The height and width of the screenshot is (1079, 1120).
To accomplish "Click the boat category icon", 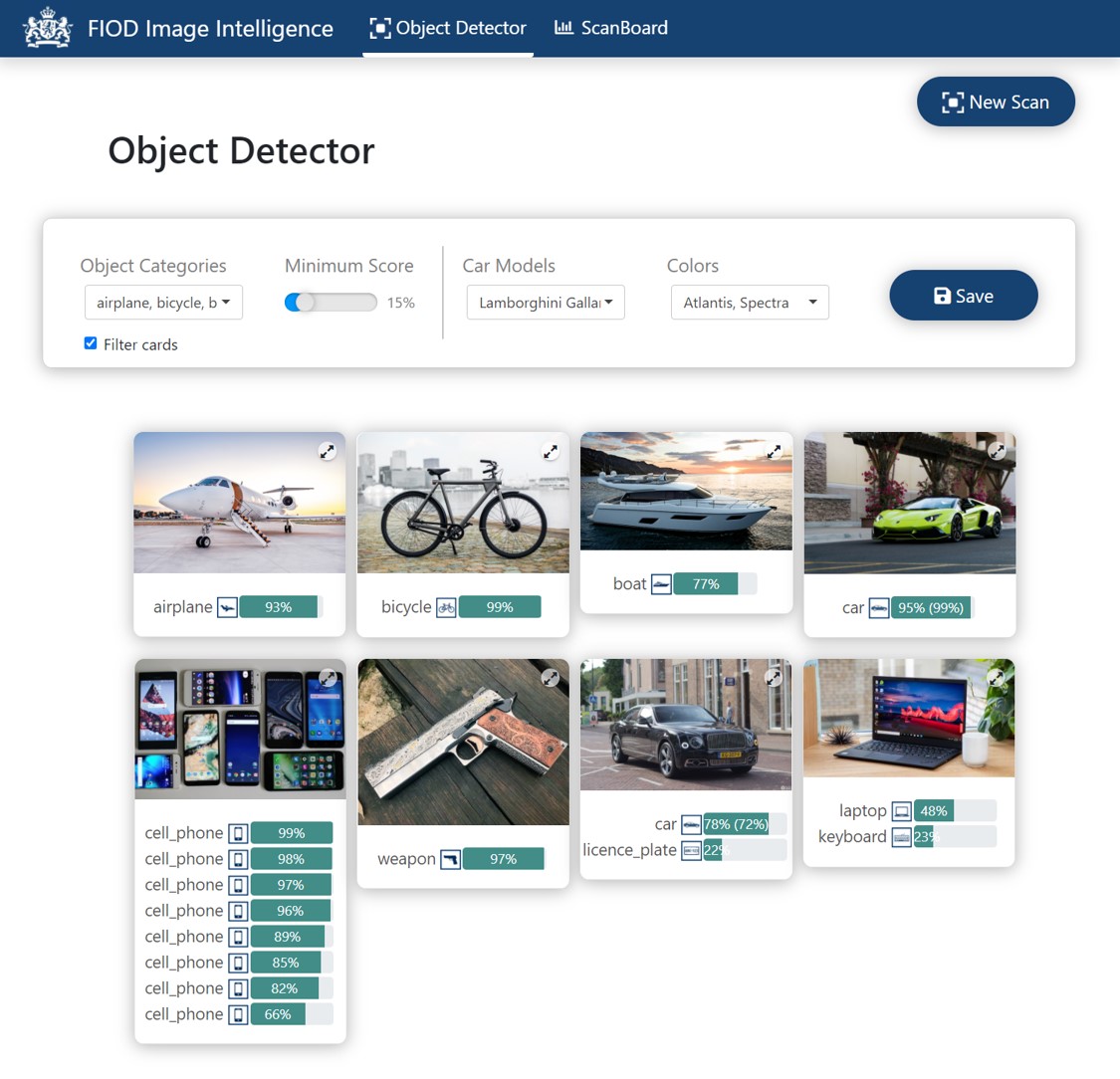I will (x=661, y=584).
